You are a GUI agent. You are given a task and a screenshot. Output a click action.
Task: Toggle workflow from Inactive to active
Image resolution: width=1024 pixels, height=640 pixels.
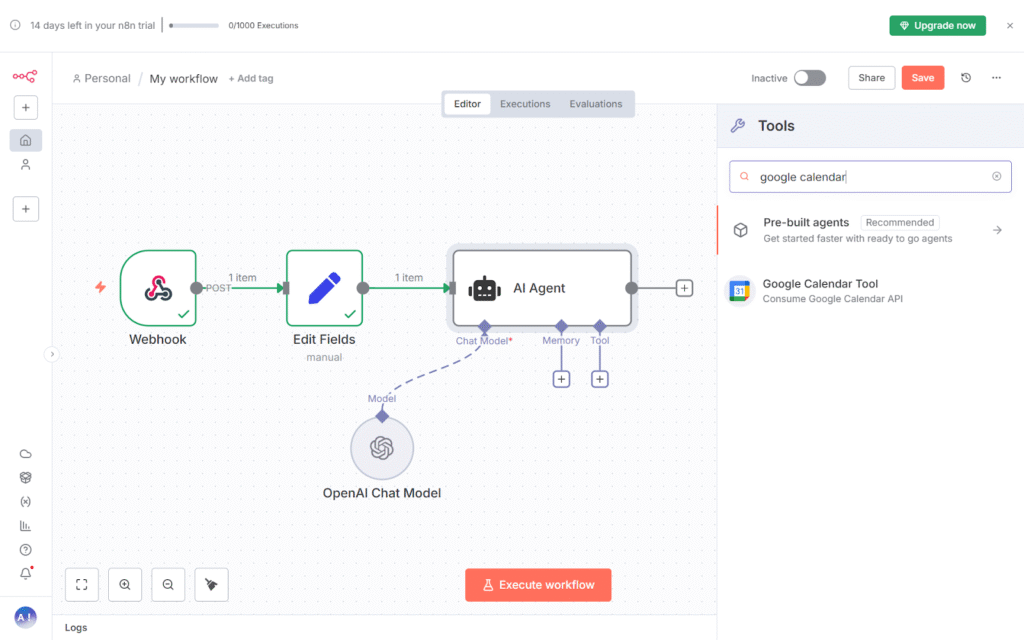click(x=809, y=78)
